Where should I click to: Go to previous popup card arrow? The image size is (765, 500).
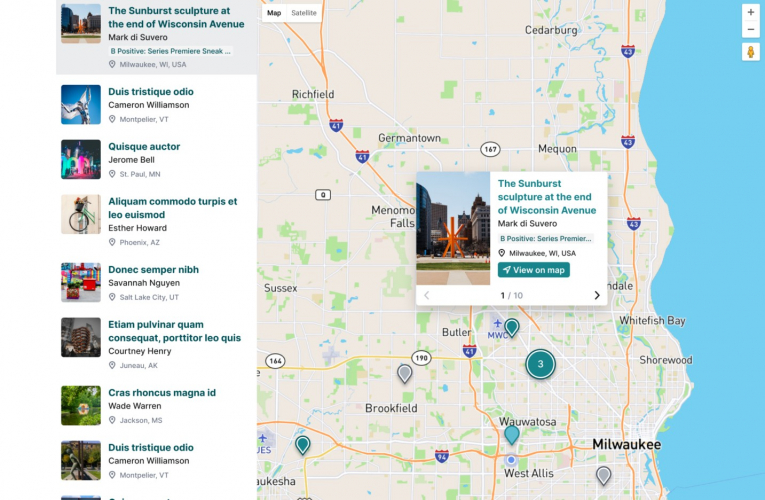click(x=426, y=295)
